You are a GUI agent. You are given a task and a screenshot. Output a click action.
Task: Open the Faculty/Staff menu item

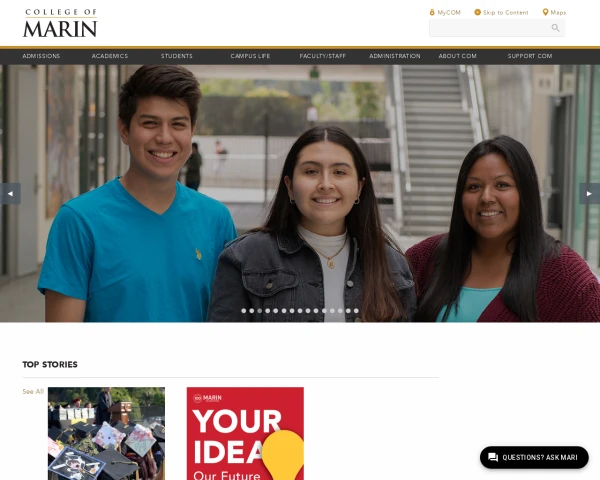point(323,56)
